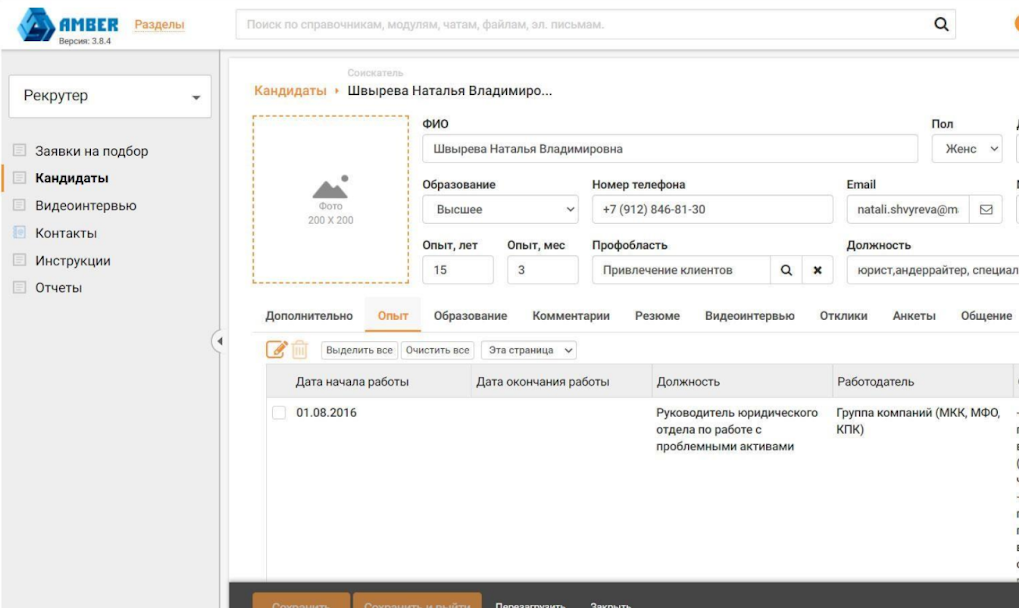This screenshot has width=1019, height=608.
Task: Click the envelope icon next to Email
Action: 986,209
